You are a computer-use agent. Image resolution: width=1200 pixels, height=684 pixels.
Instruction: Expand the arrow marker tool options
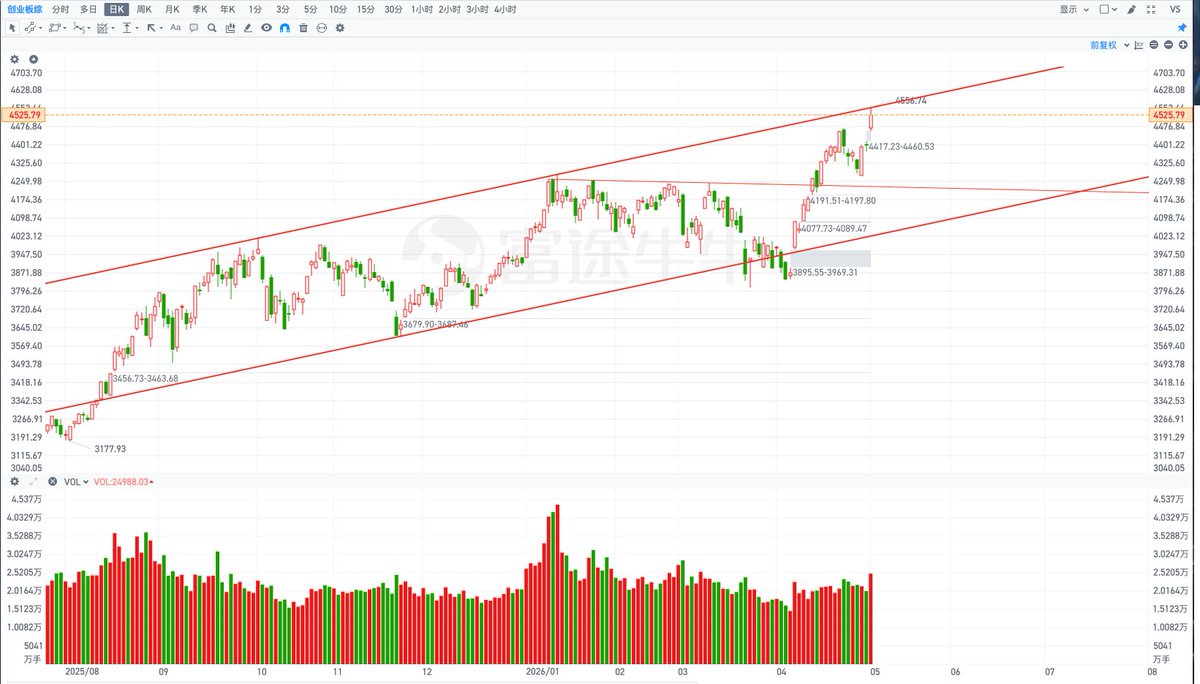click(161, 28)
